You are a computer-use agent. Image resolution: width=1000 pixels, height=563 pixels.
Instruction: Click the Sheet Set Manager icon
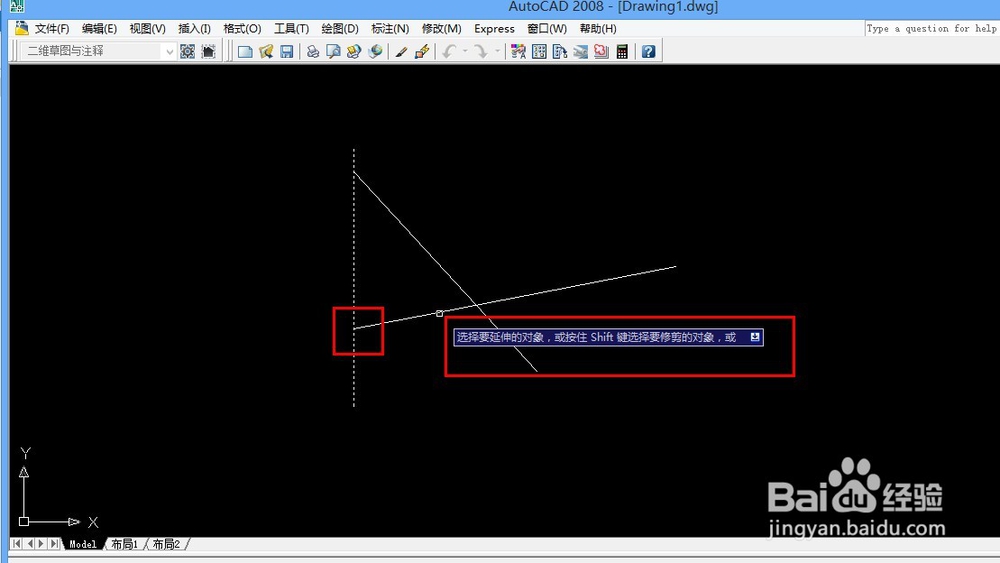580,52
